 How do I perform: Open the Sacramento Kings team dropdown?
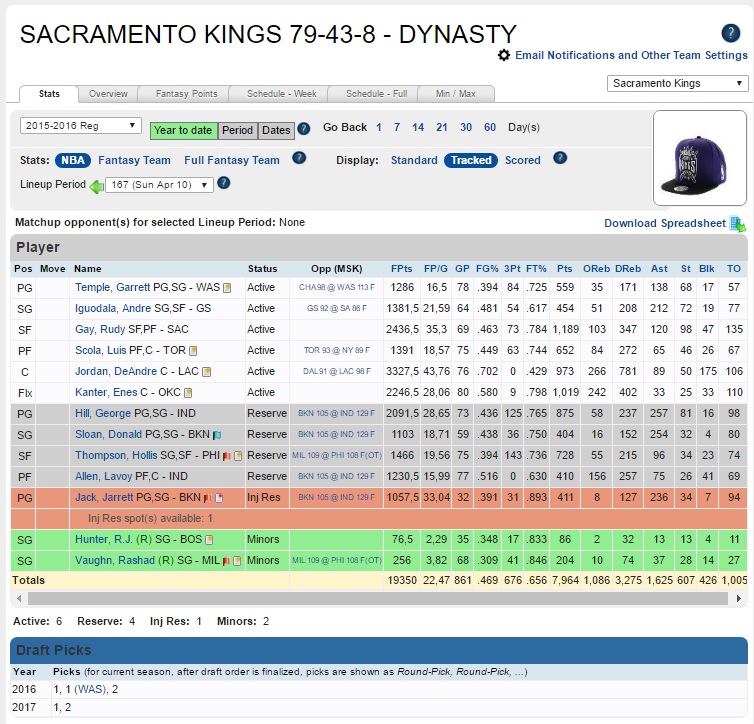pos(678,83)
